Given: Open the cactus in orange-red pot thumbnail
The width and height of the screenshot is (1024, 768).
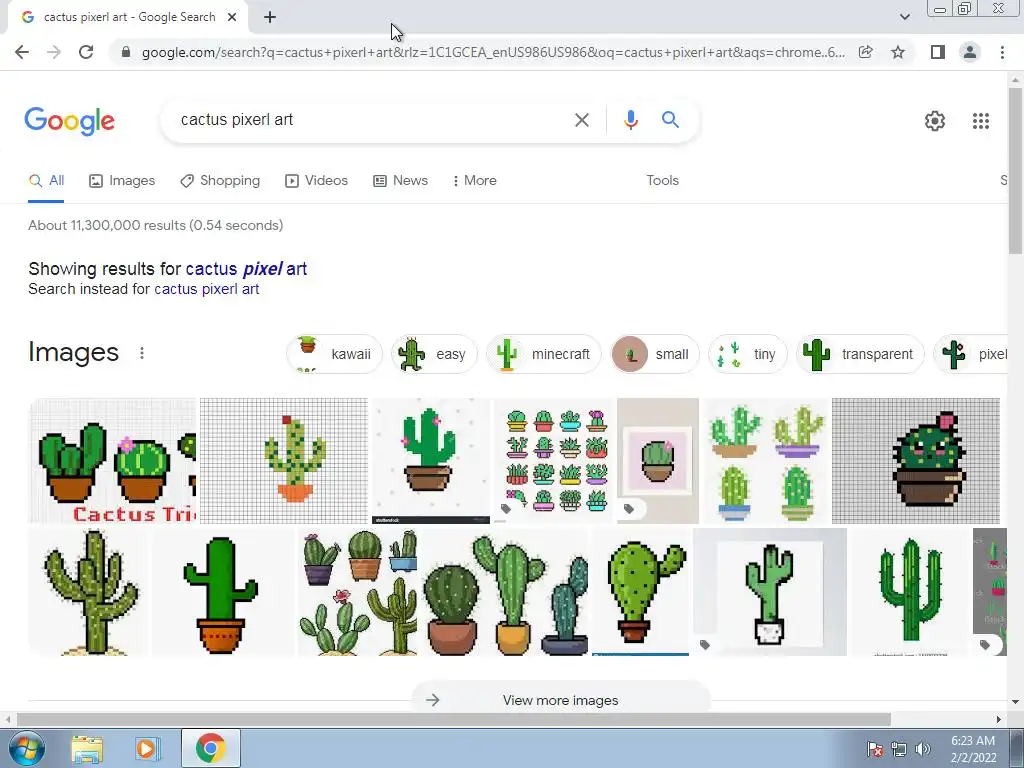Looking at the screenshot, I should pos(221,592).
